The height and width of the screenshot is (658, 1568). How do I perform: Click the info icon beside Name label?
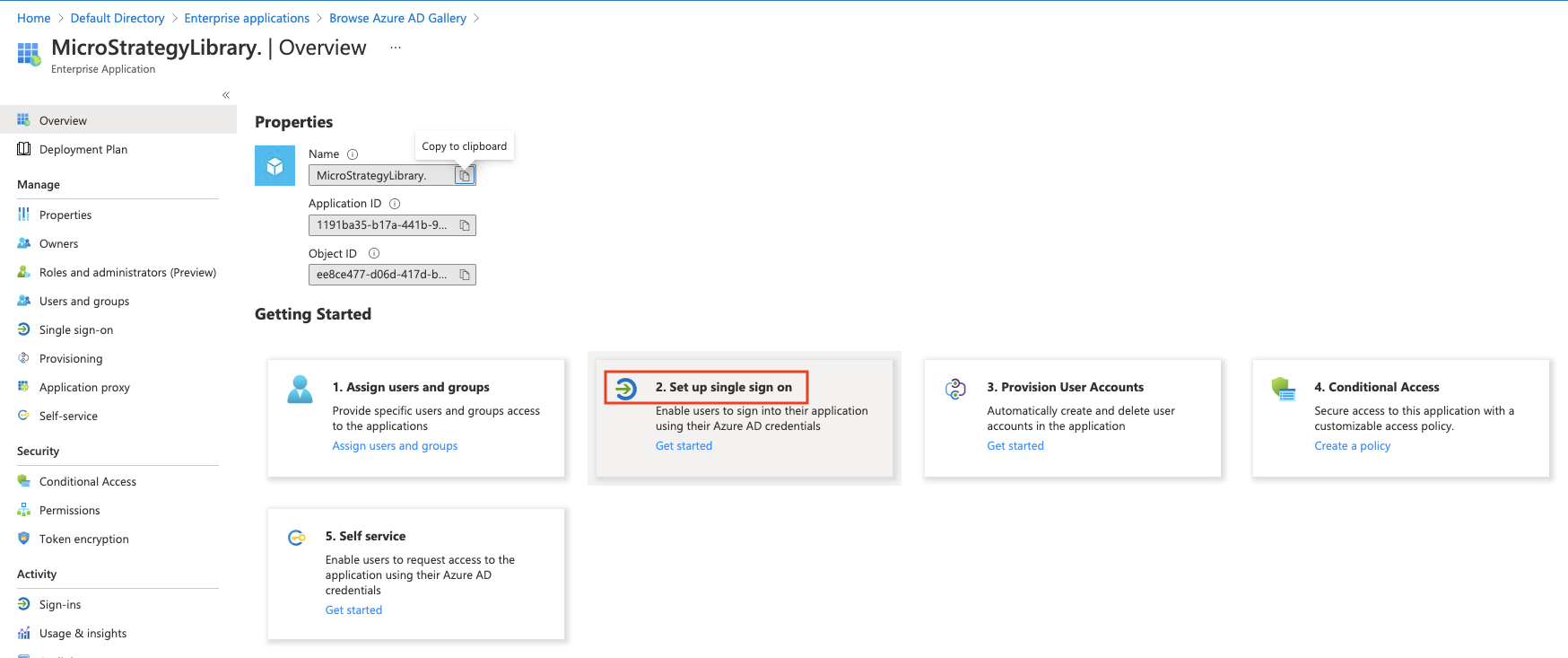click(x=353, y=154)
